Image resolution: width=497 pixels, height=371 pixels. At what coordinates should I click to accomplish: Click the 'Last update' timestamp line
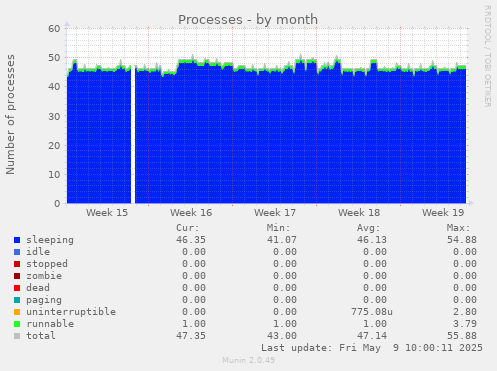coord(372,348)
